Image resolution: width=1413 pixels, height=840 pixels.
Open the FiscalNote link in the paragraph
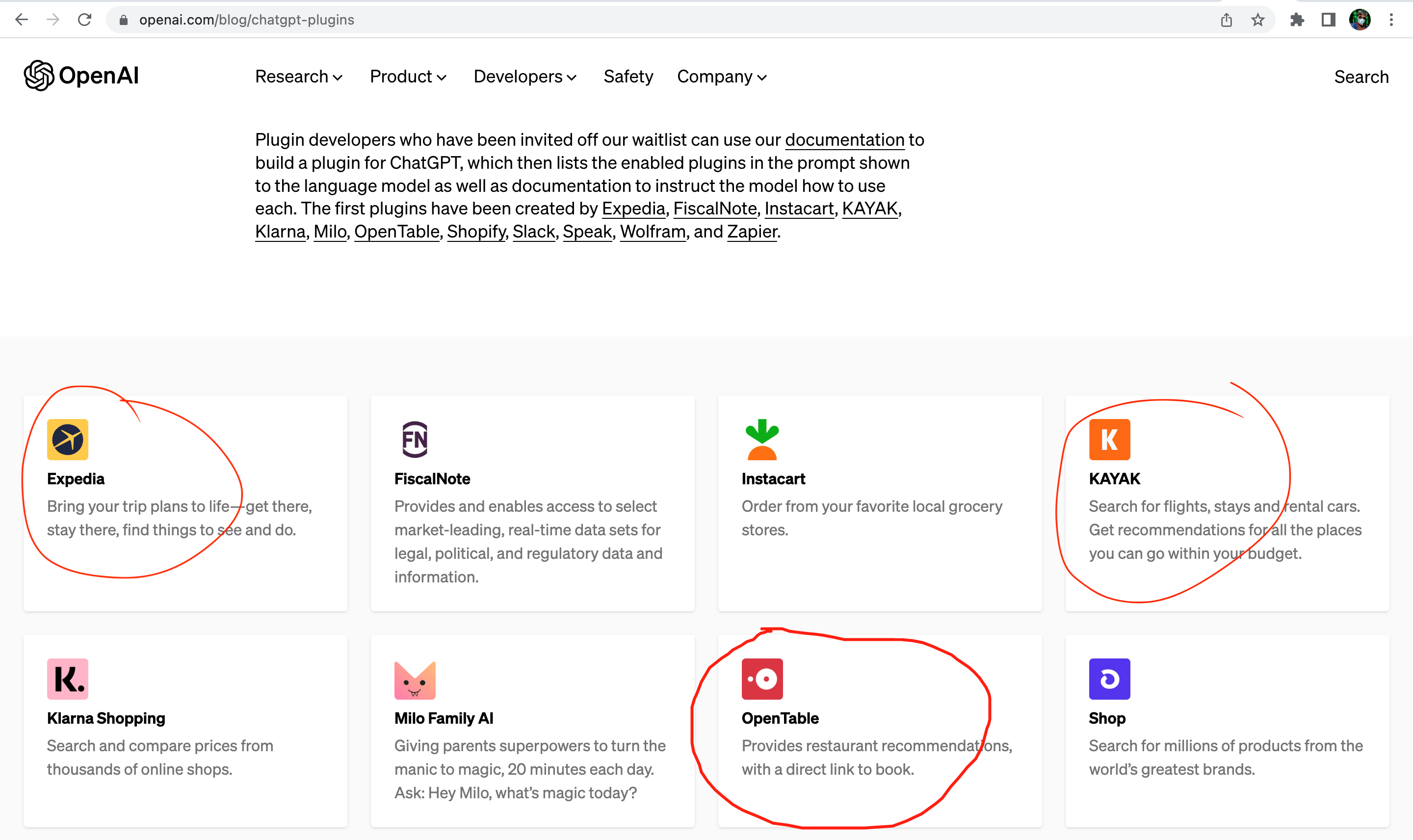tap(715, 209)
